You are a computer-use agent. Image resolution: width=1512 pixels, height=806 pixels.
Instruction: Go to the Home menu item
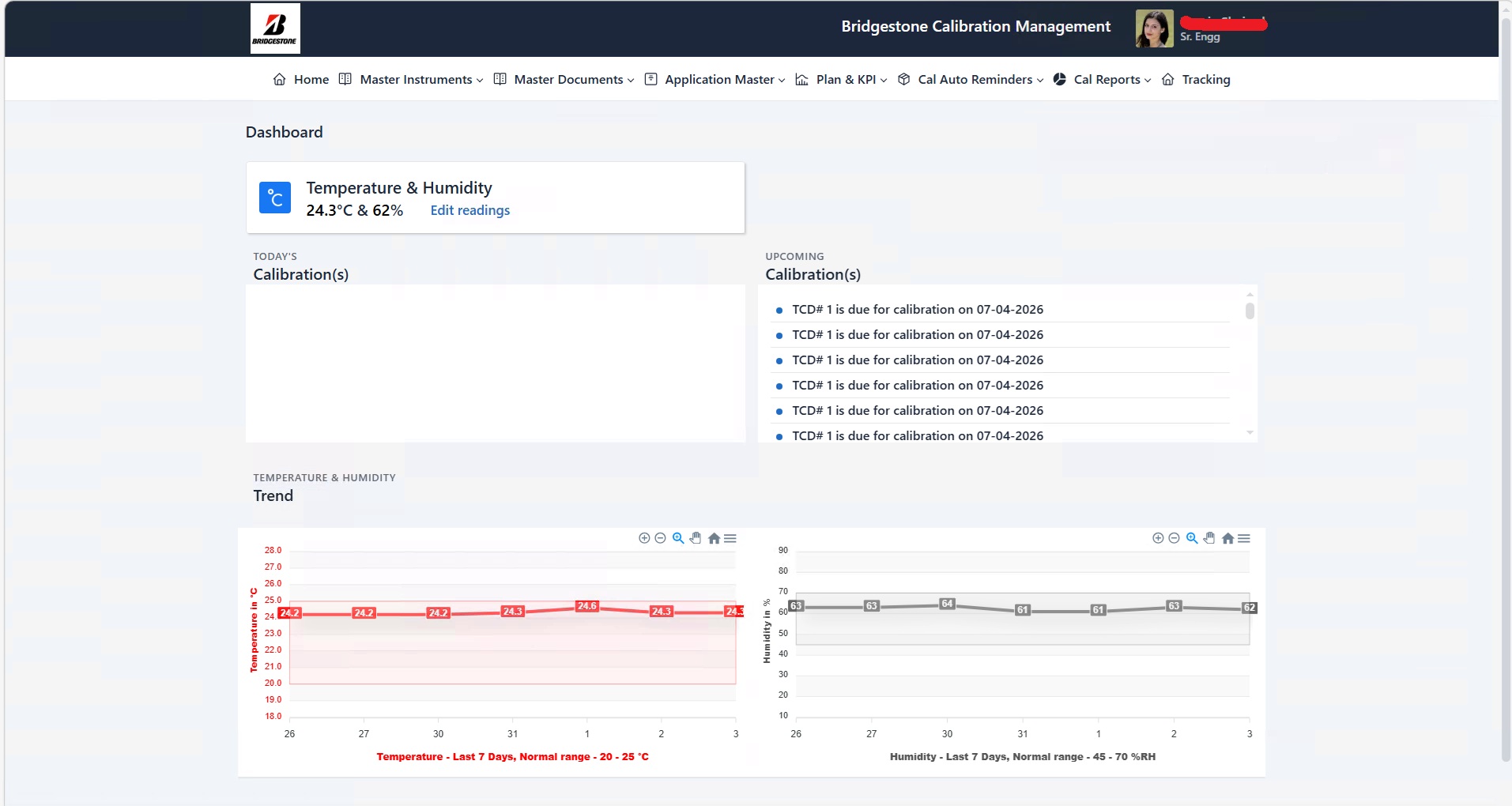(311, 80)
